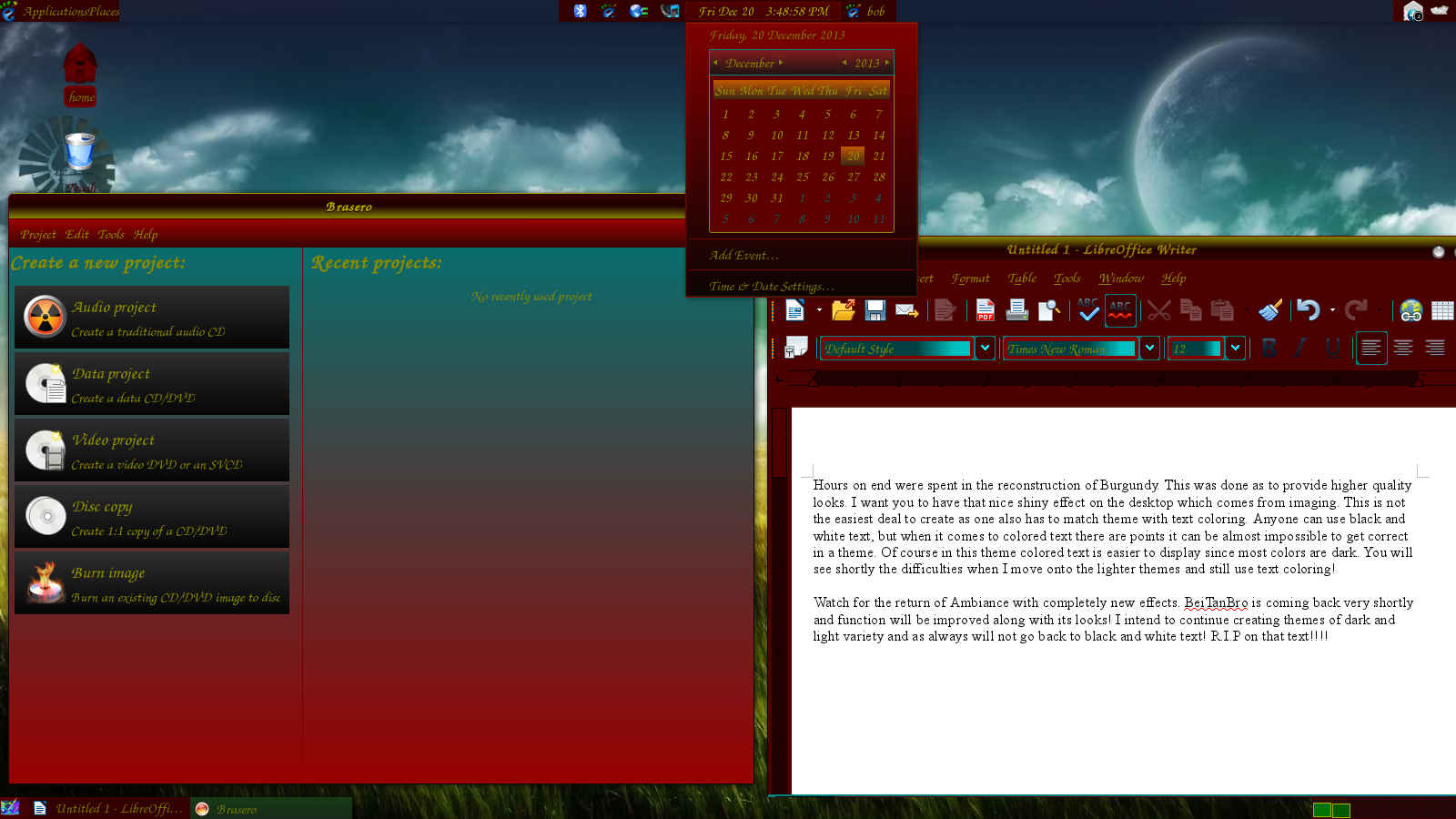Open the Undo history dropdown arrow
This screenshot has height=819, width=1456.
tap(1332, 310)
